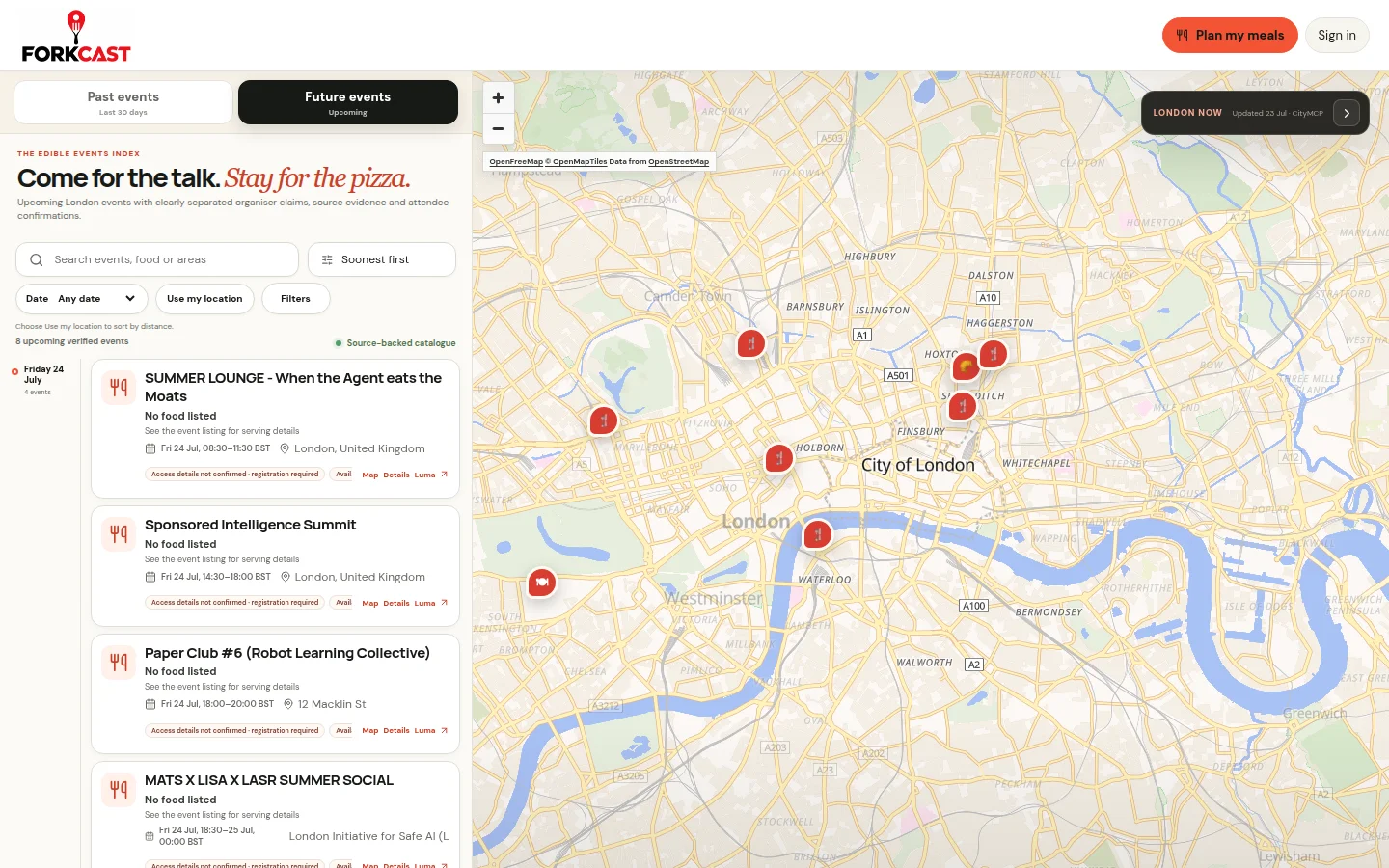1389x868 pixels.
Task: Click the map marker near Holborn
Action: 779,458
